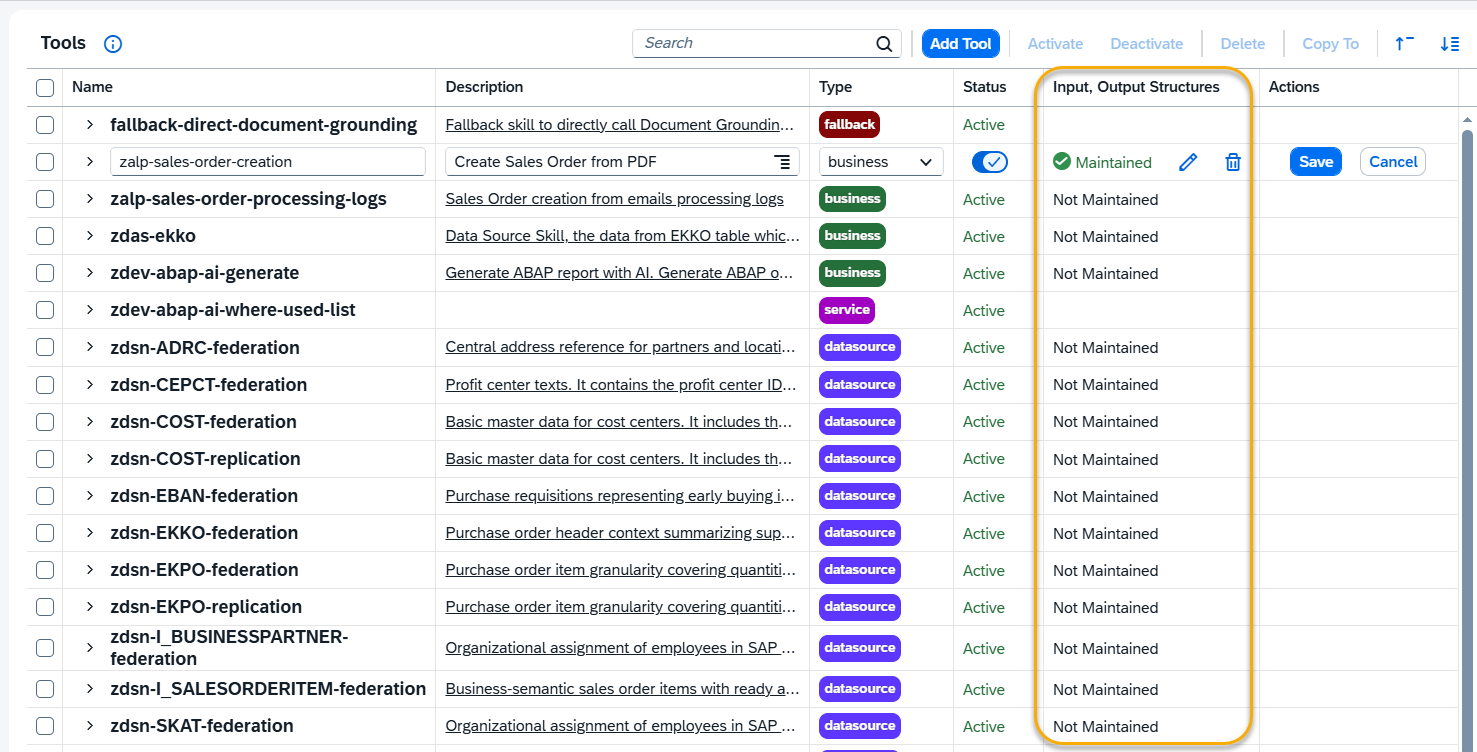Toggle the status switch for zalp-sales-order-creation
This screenshot has width=1477, height=752.
coord(989,162)
